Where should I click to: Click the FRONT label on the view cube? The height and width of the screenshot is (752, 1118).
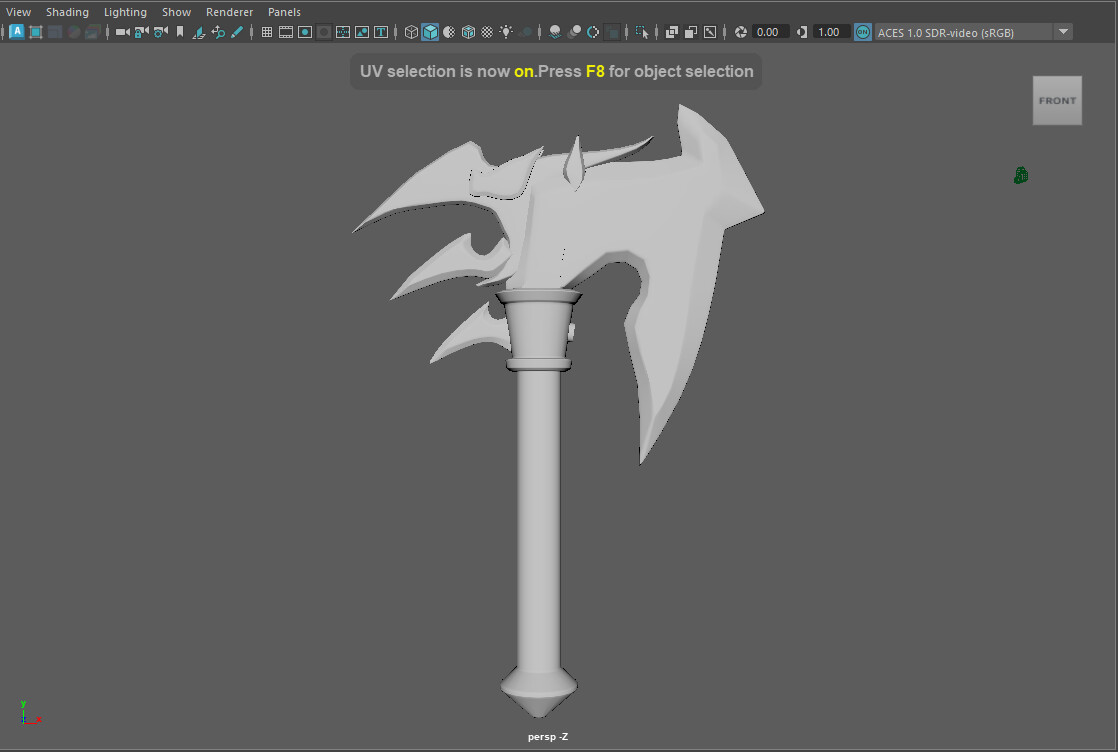pos(1057,100)
